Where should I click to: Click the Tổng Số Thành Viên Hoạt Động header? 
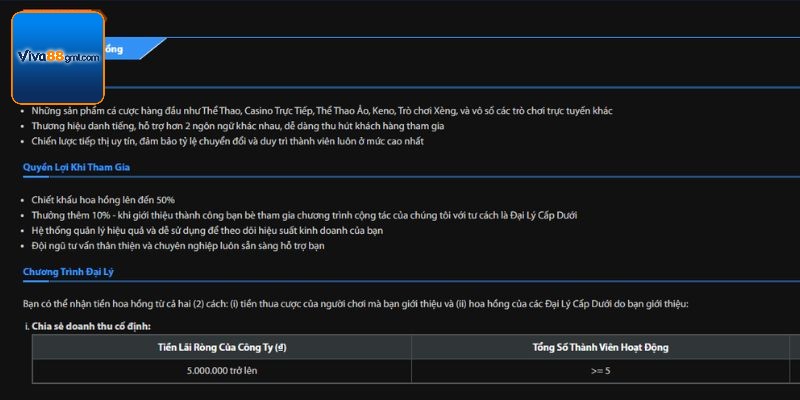point(601,347)
